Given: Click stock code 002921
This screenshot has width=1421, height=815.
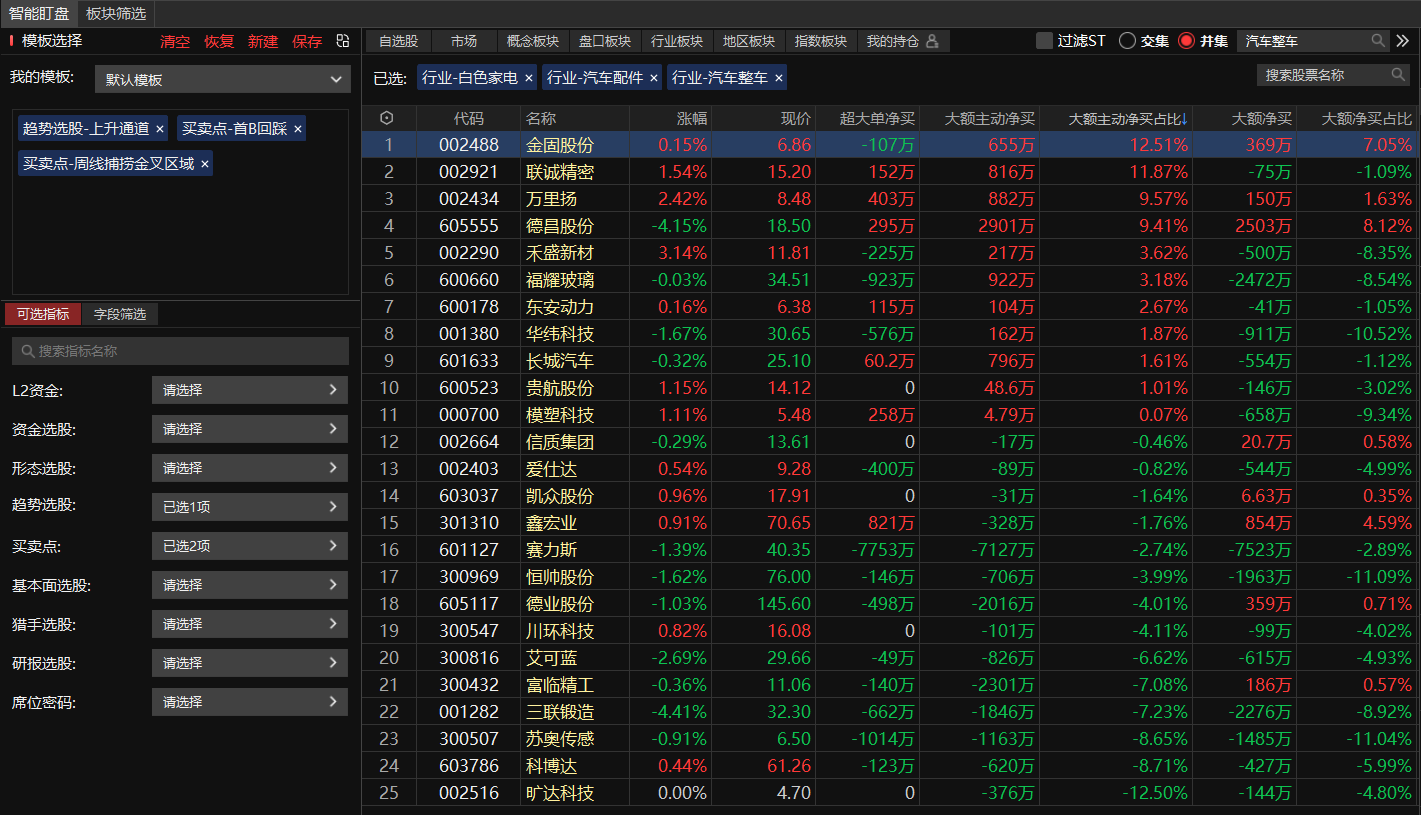Looking at the screenshot, I should 468,172.
